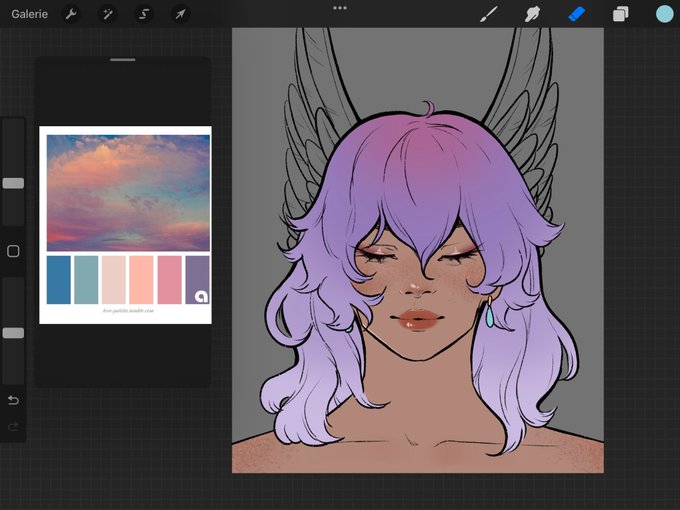This screenshot has width=680, height=510.
Task: Pick the peach palette swatch in reference
Action: (x=141, y=280)
